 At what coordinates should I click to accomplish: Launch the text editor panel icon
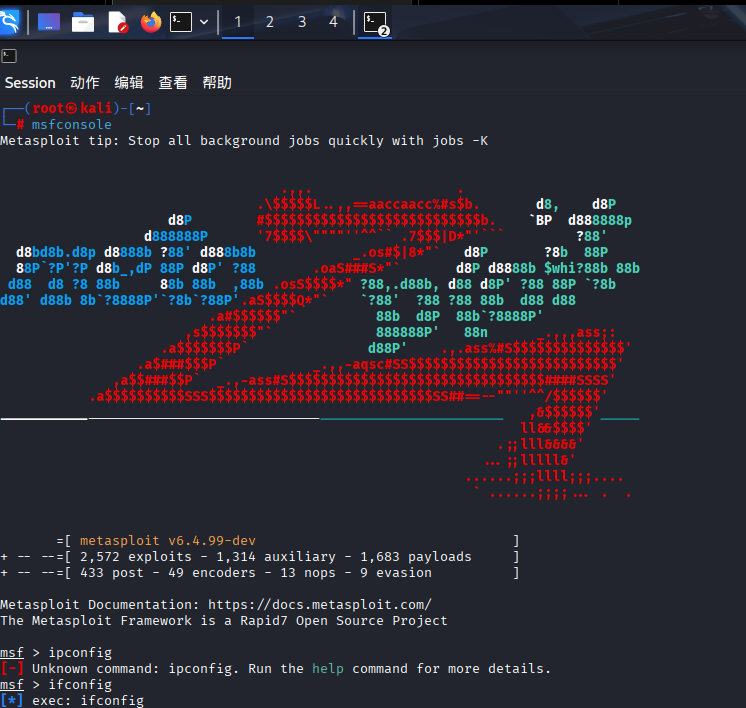tap(118, 22)
